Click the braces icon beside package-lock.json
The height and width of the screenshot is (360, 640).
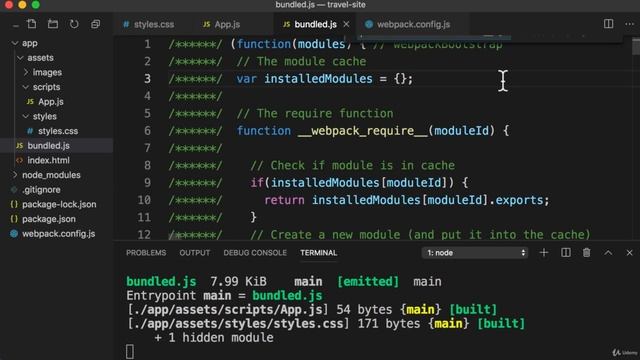pyautogui.click(x=14, y=204)
